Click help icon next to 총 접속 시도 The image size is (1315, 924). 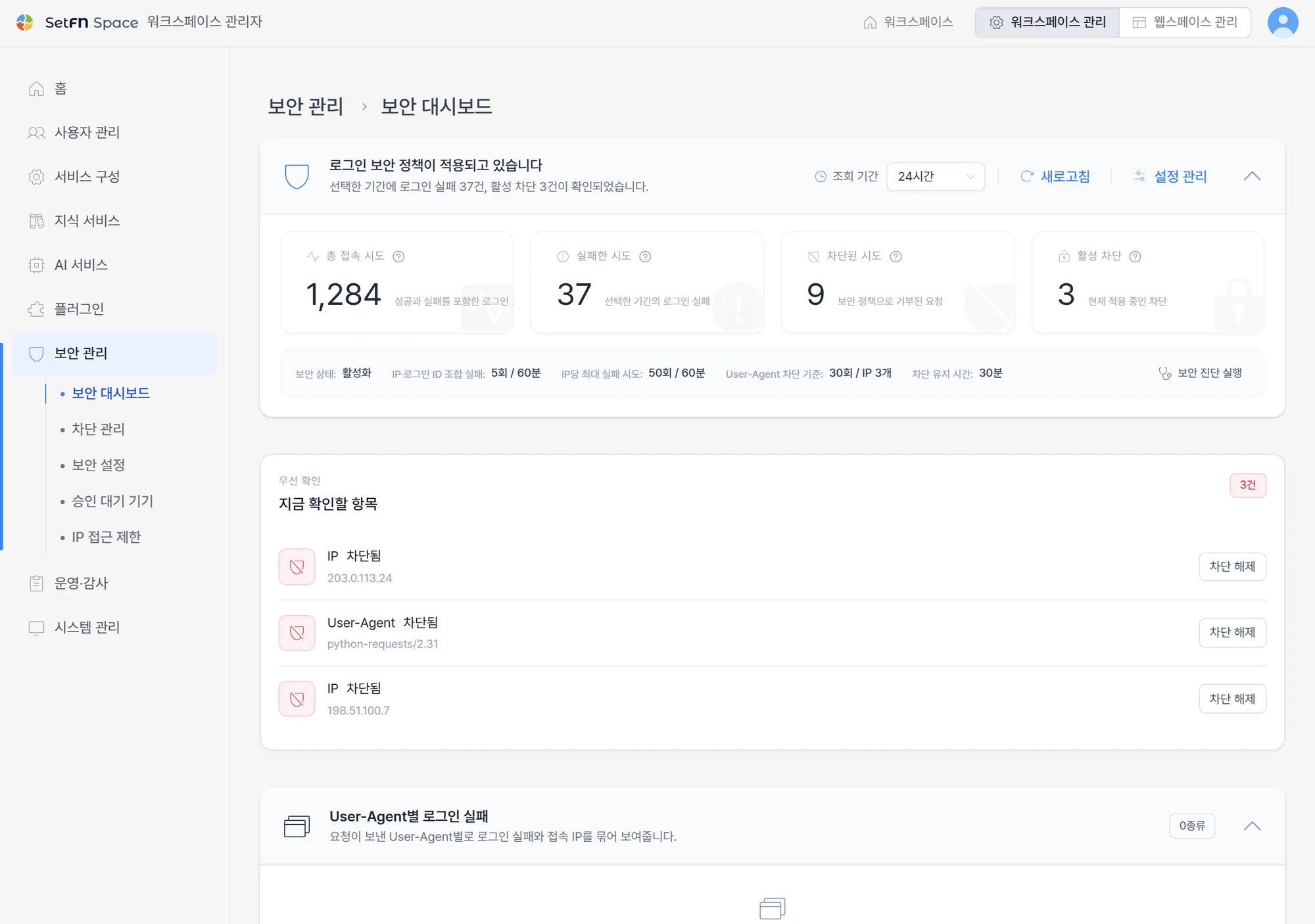pos(398,256)
